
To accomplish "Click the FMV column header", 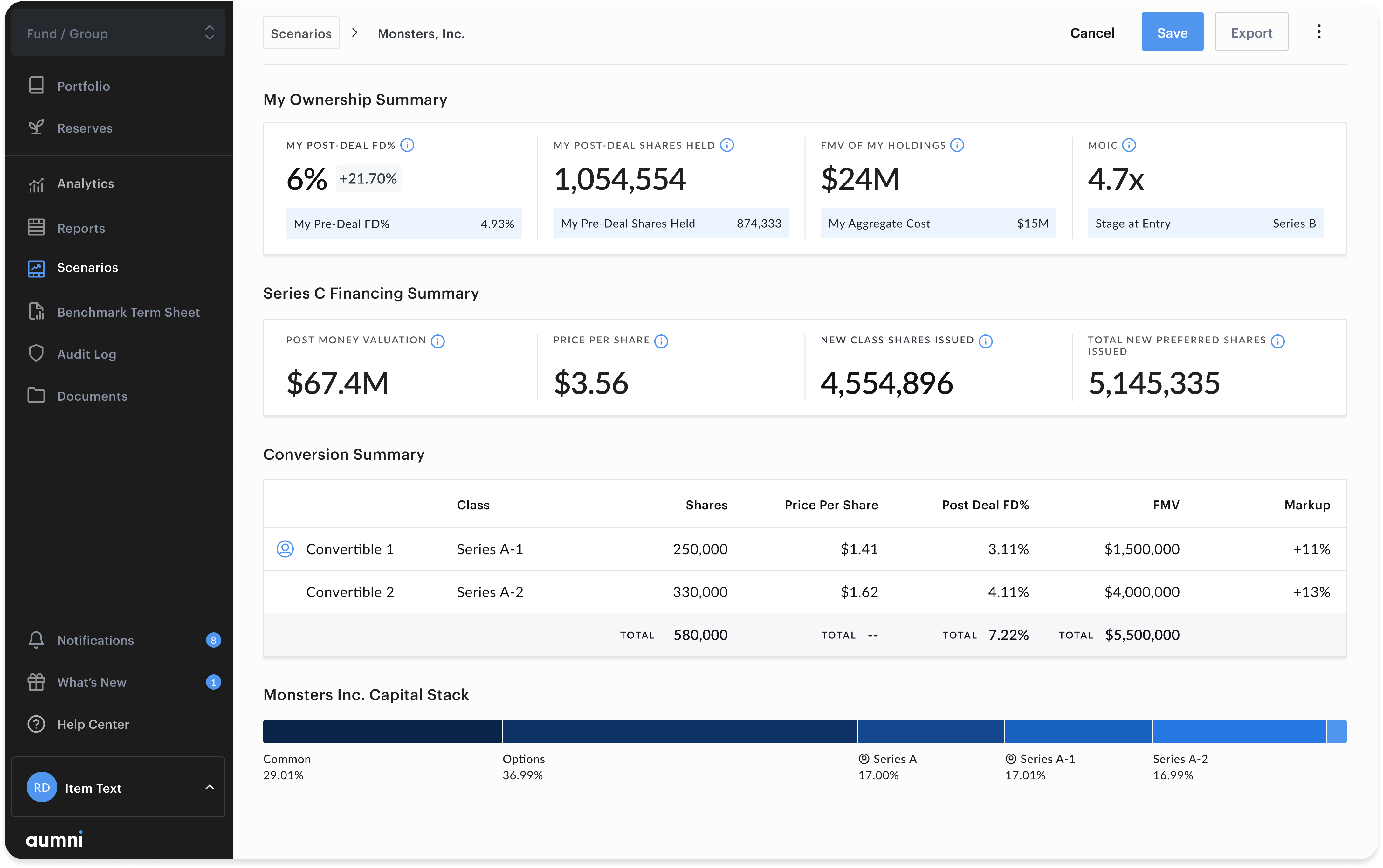I will point(1166,505).
